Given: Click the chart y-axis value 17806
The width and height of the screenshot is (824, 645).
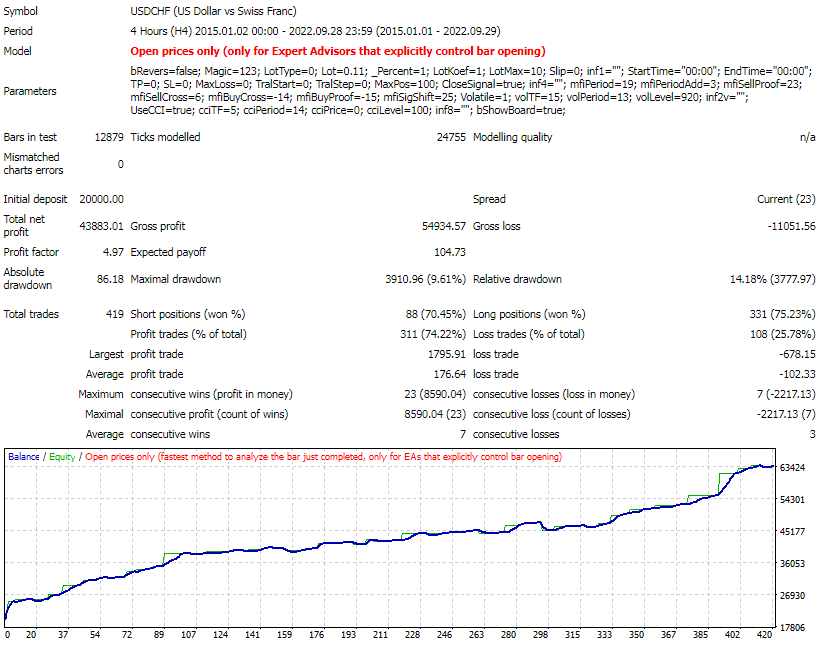Looking at the screenshot, I should coord(792,628).
